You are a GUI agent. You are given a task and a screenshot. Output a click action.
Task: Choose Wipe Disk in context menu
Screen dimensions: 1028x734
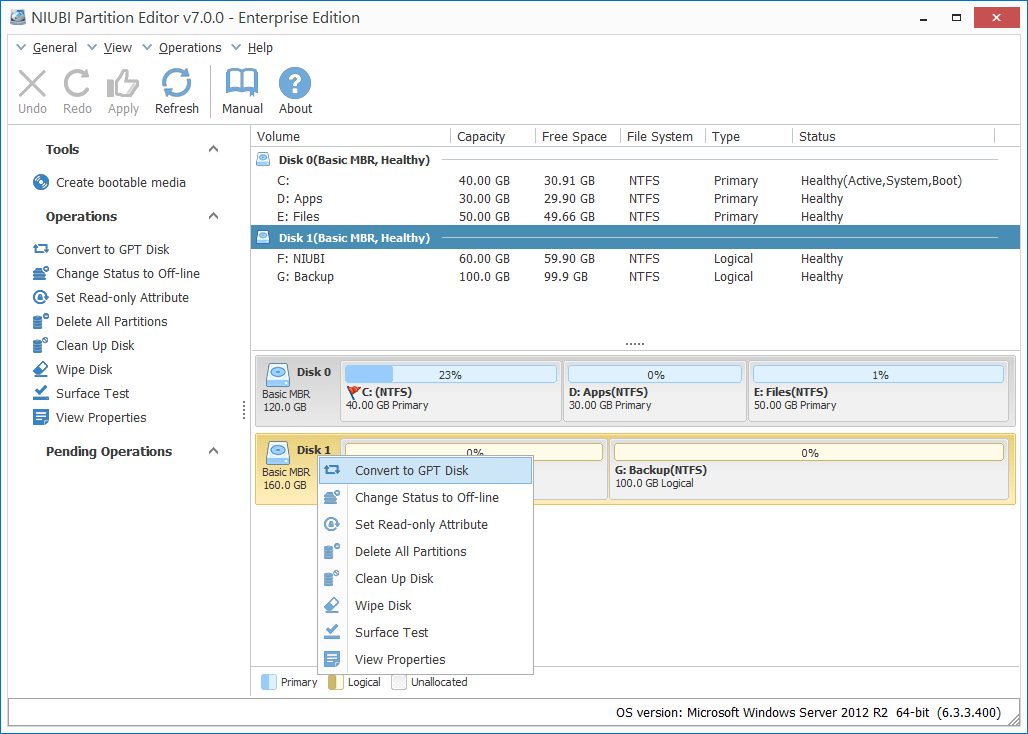(x=425, y=606)
